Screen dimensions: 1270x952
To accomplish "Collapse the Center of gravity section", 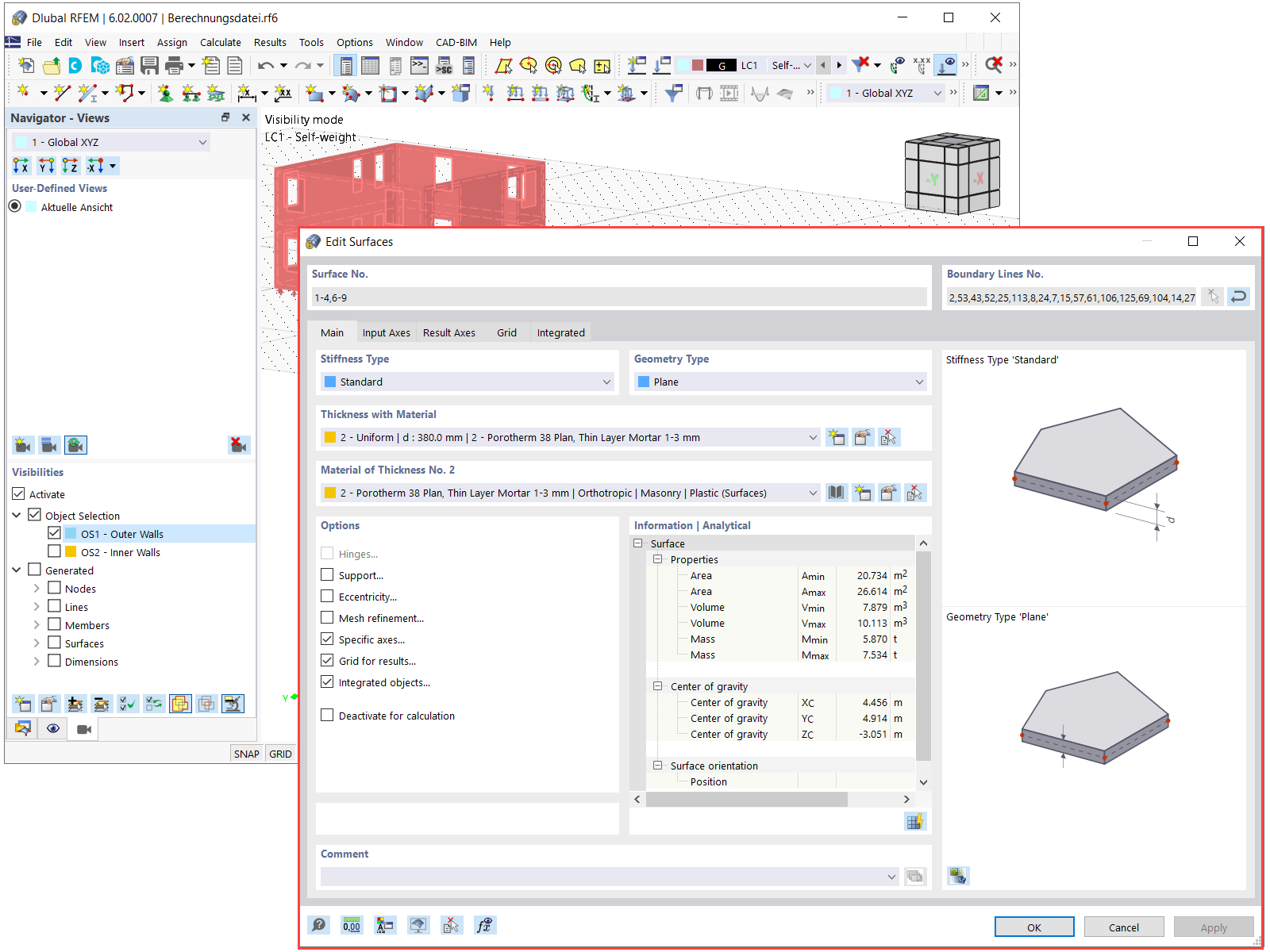I will click(x=658, y=685).
